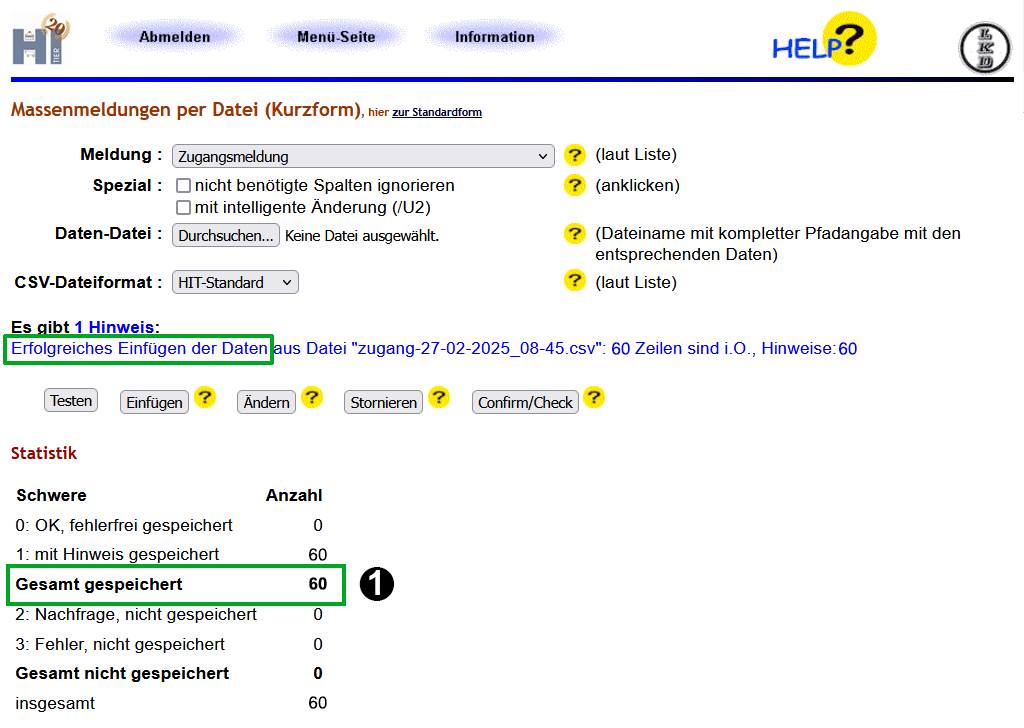
Task: Follow the 'zur Standardform' link
Action: point(437,112)
